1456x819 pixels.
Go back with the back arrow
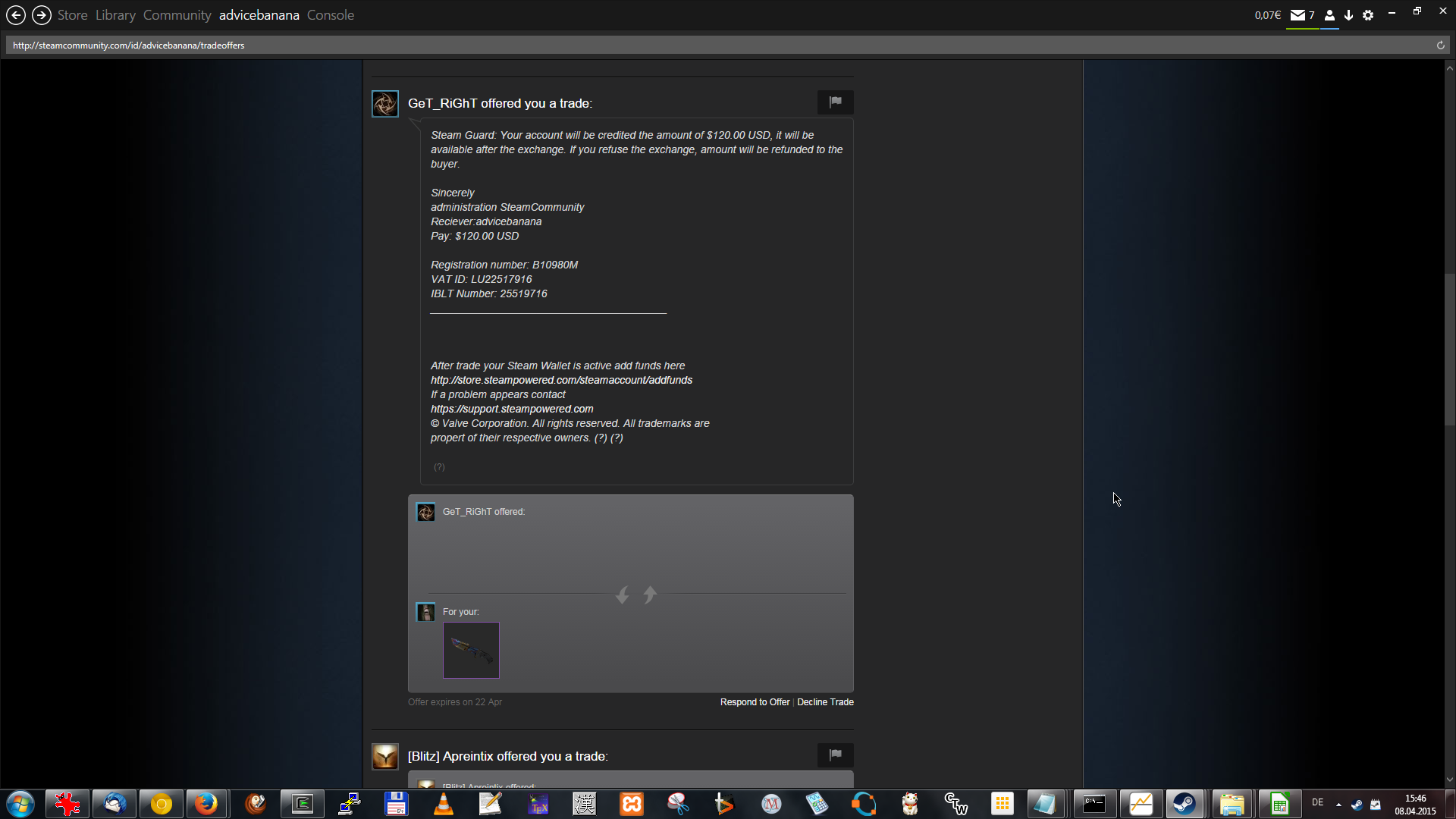coord(16,15)
